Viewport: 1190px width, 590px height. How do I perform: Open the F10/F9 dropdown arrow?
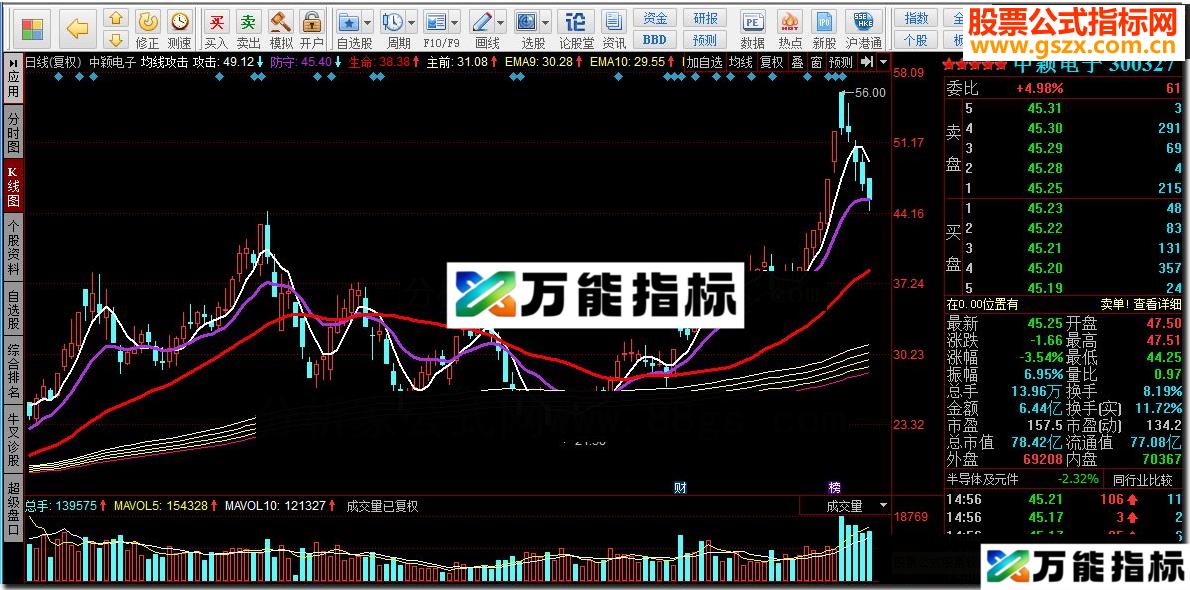(x=455, y=22)
